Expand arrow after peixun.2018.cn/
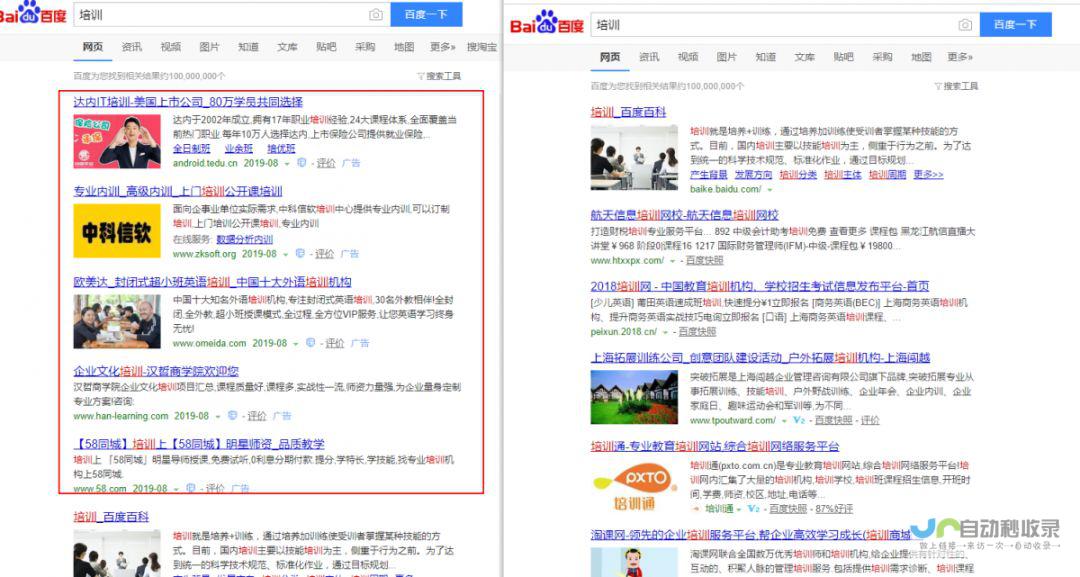1080x577 pixels. 665,332
